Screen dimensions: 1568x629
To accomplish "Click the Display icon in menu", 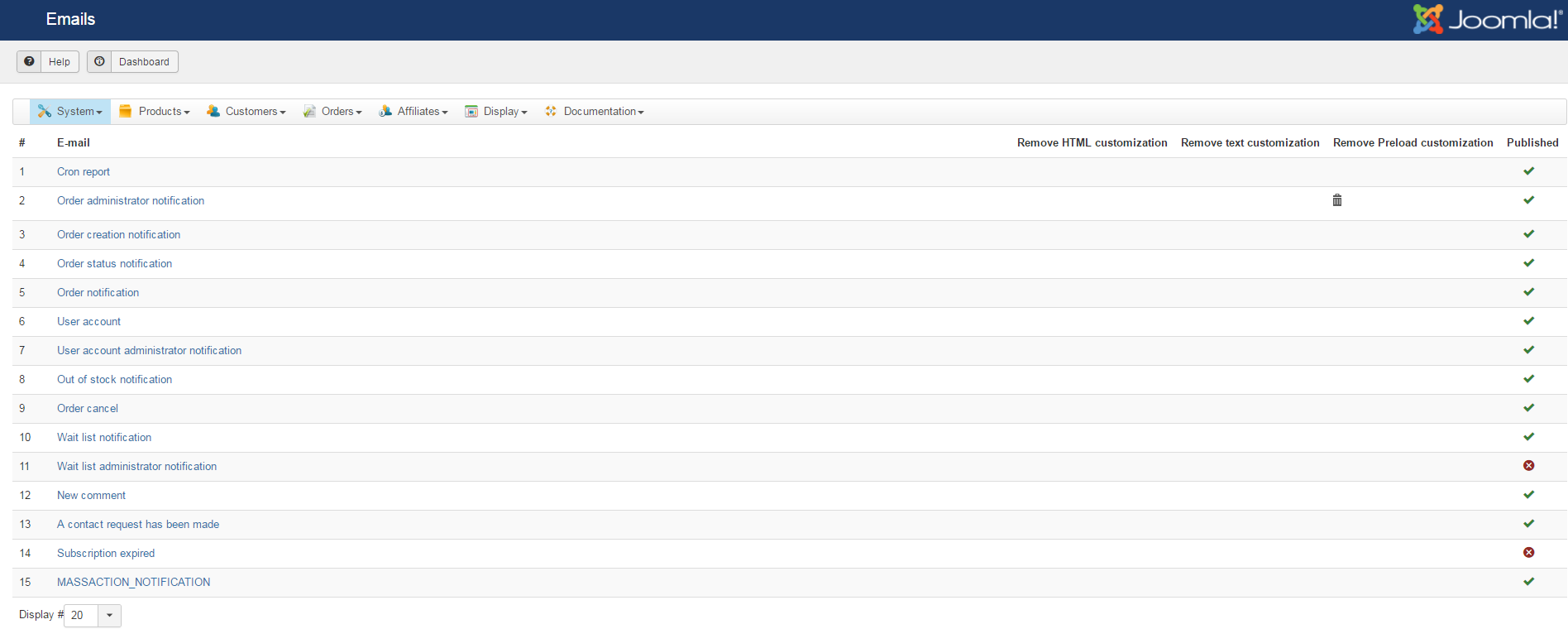I will (471, 111).
